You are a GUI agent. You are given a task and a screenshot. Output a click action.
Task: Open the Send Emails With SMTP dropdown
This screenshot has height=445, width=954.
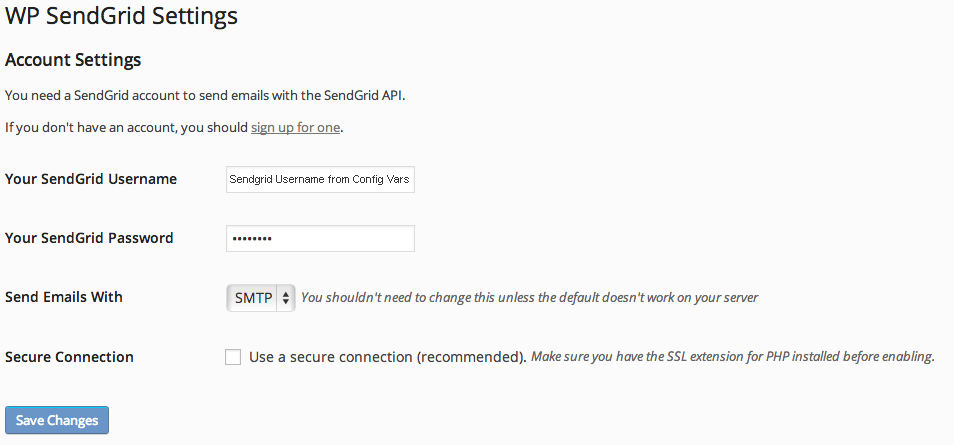tap(260, 297)
